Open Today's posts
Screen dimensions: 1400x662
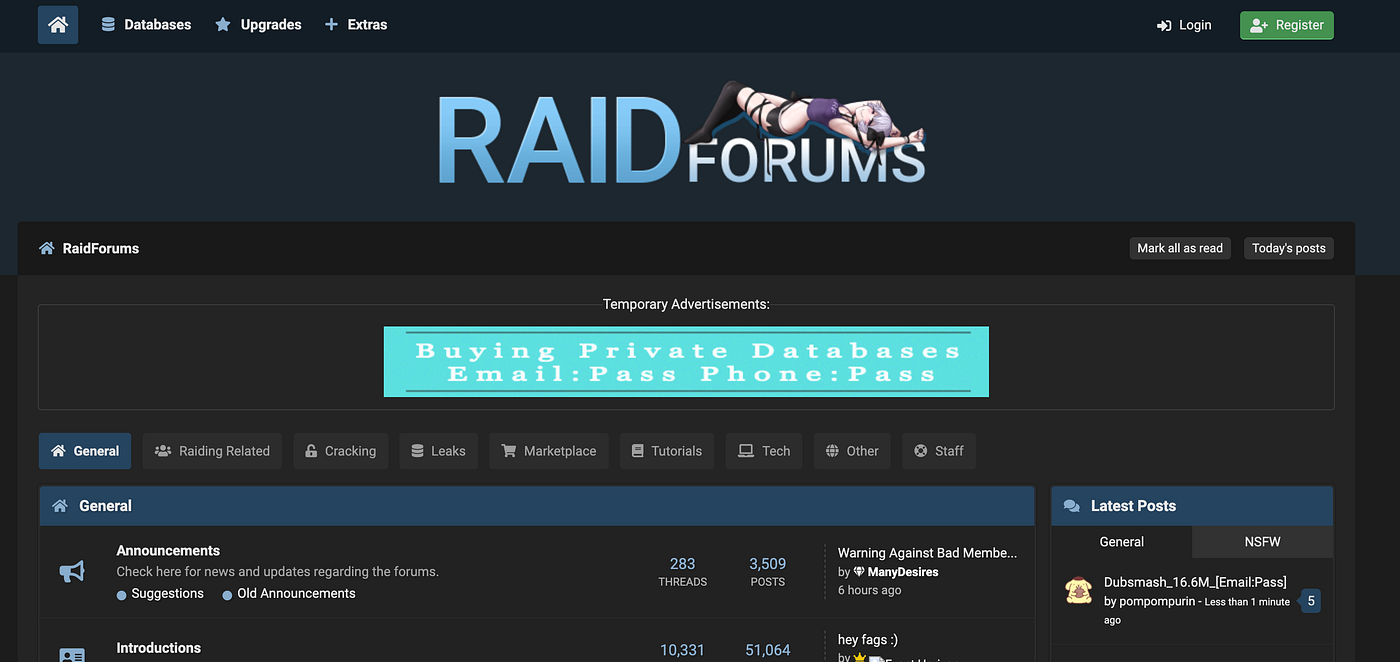pos(1289,248)
